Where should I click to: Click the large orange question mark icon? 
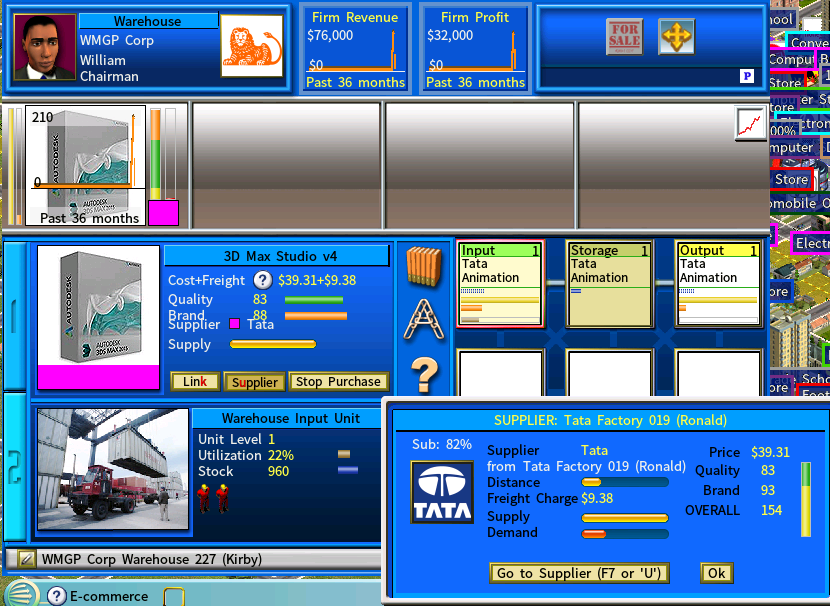(x=425, y=374)
